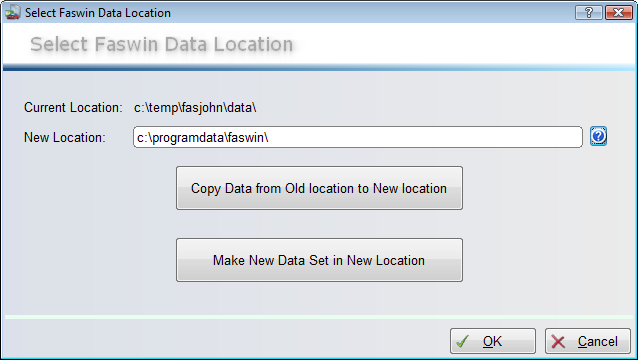Click the large gray "Select Faswin Data Location" heading
Viewport: 638px width, 360px height.
pyautogui.click(x=162, y=44)
